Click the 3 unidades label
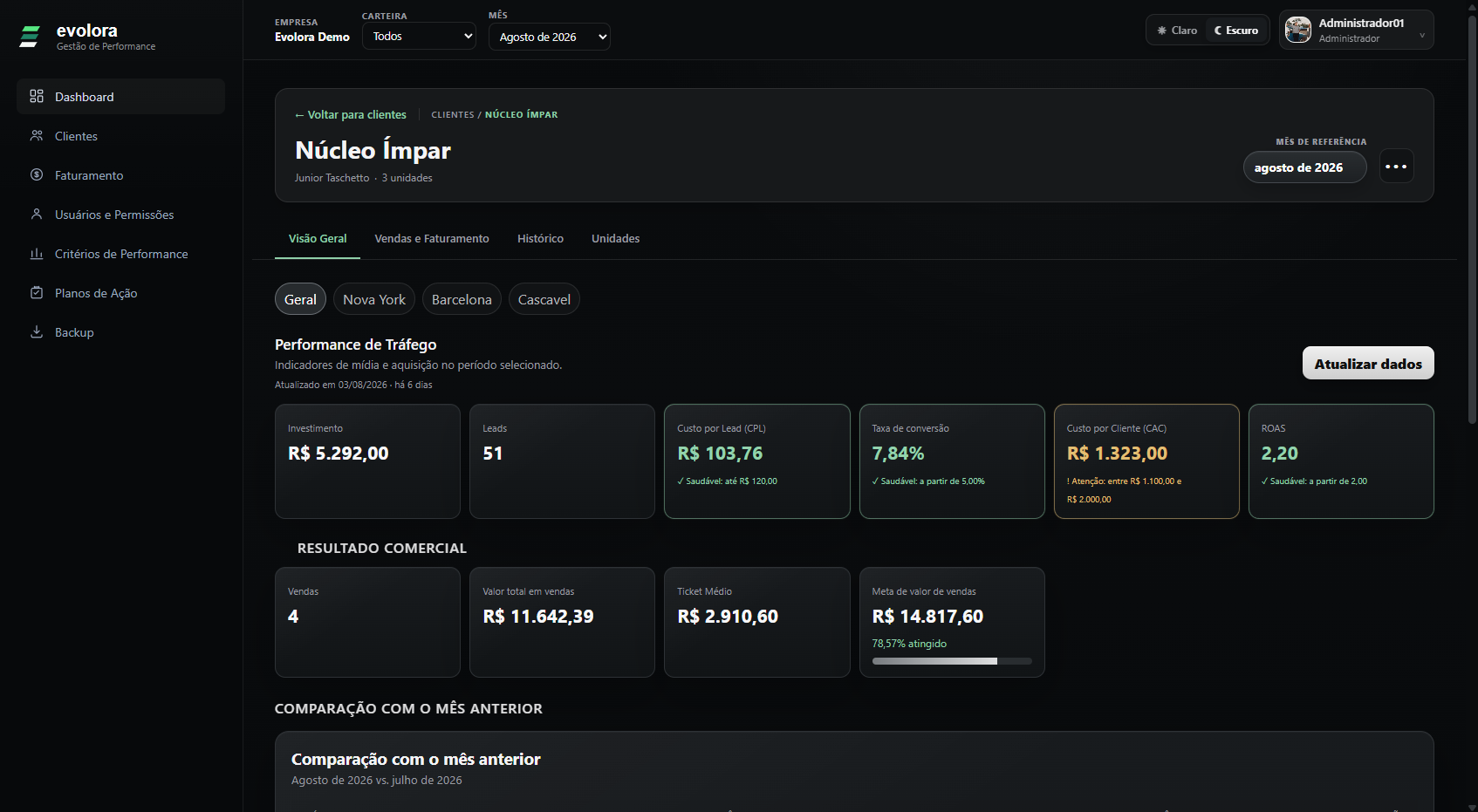This screenshot has width=1478, height=812. click(407, 178)
